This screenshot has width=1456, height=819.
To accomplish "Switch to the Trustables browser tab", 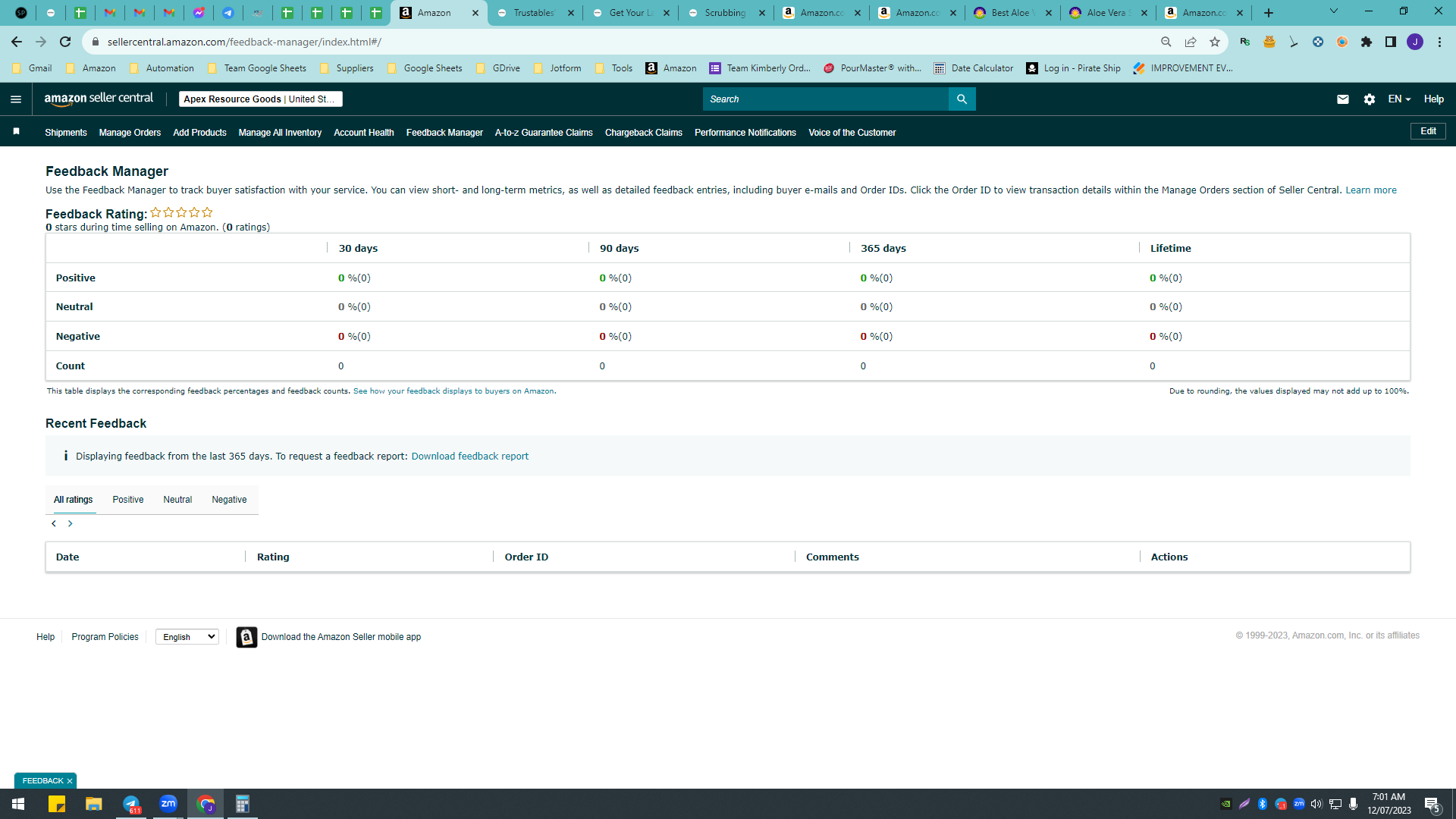I will click(535, 13).
